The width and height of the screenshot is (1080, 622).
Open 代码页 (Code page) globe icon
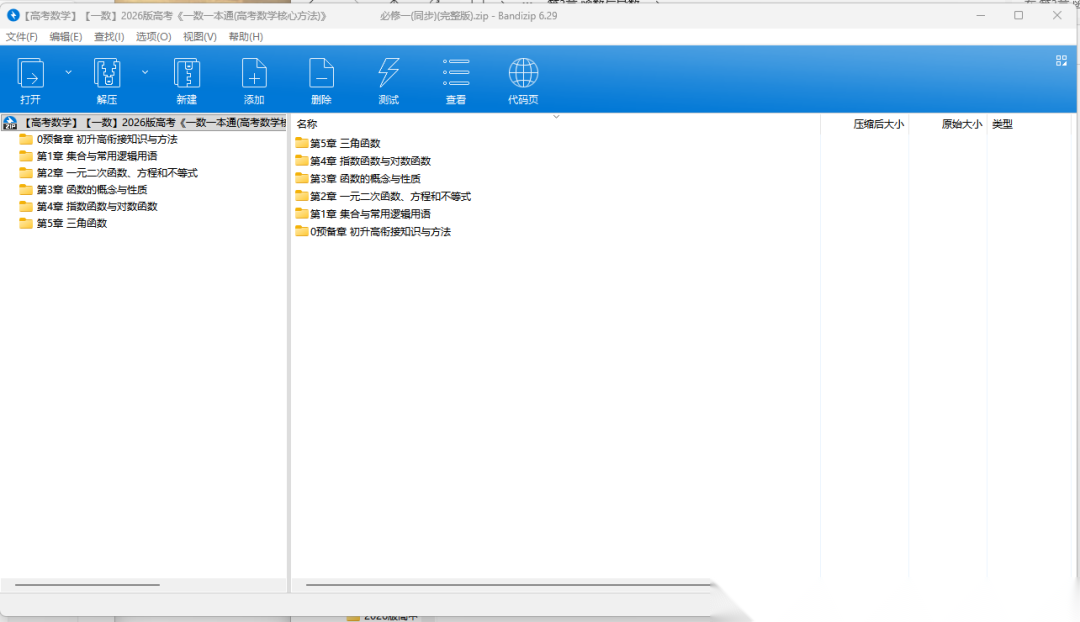[523, 74]
